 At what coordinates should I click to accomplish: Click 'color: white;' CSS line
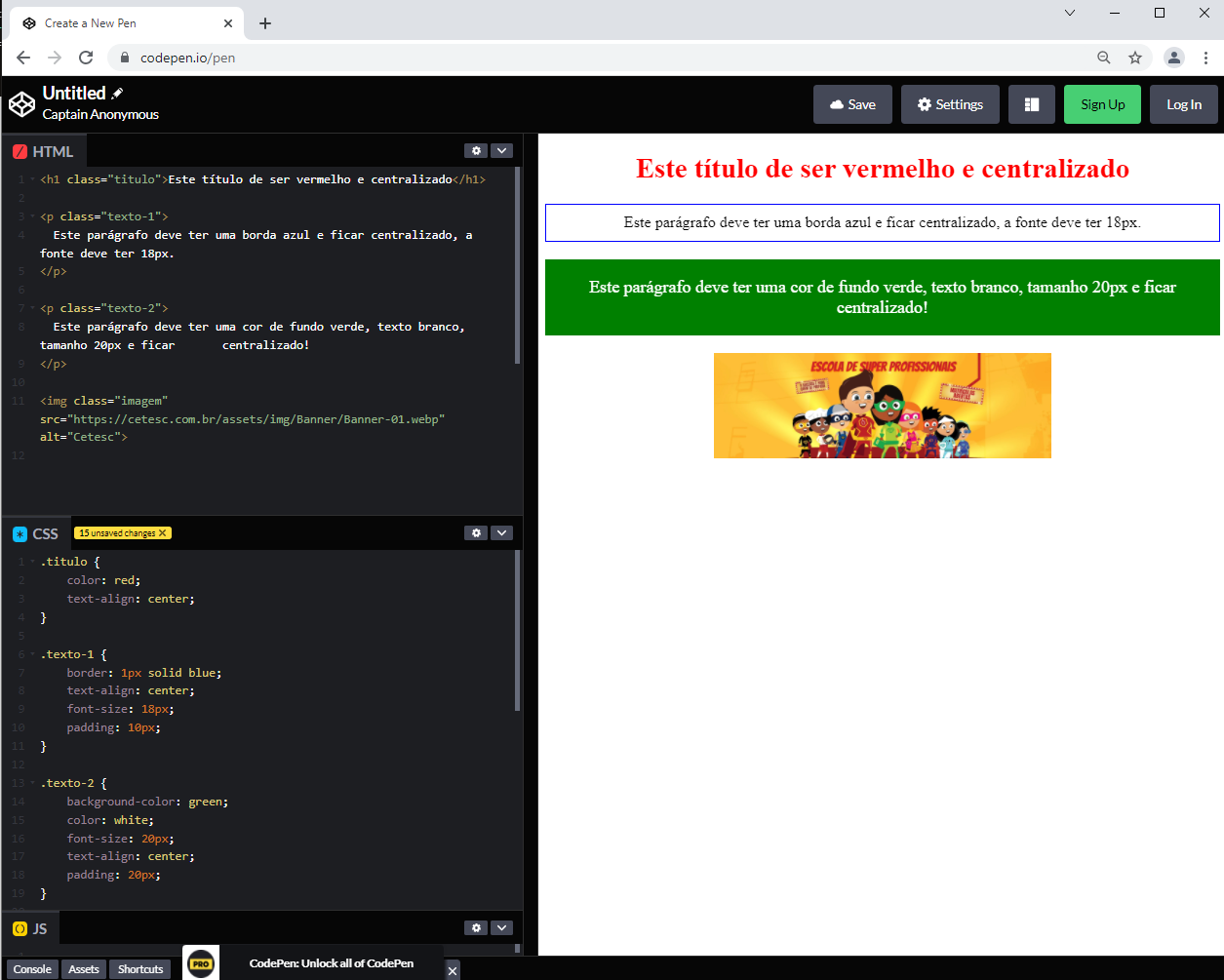coord(110,820)
